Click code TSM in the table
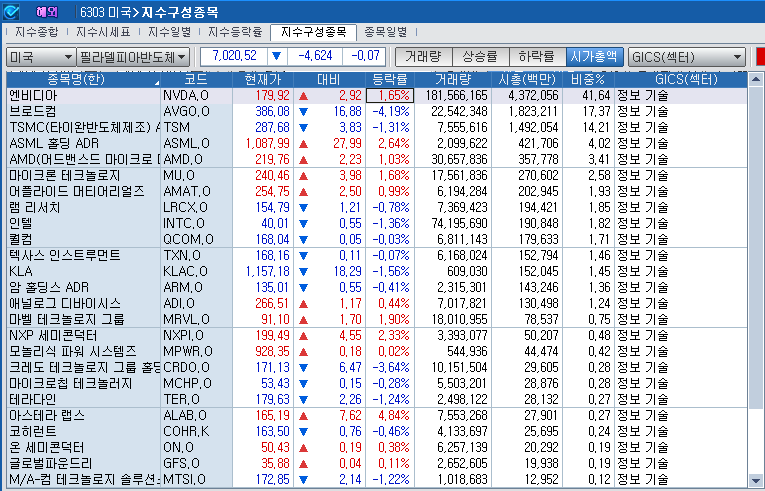The image size is (765, 491). 176,127
